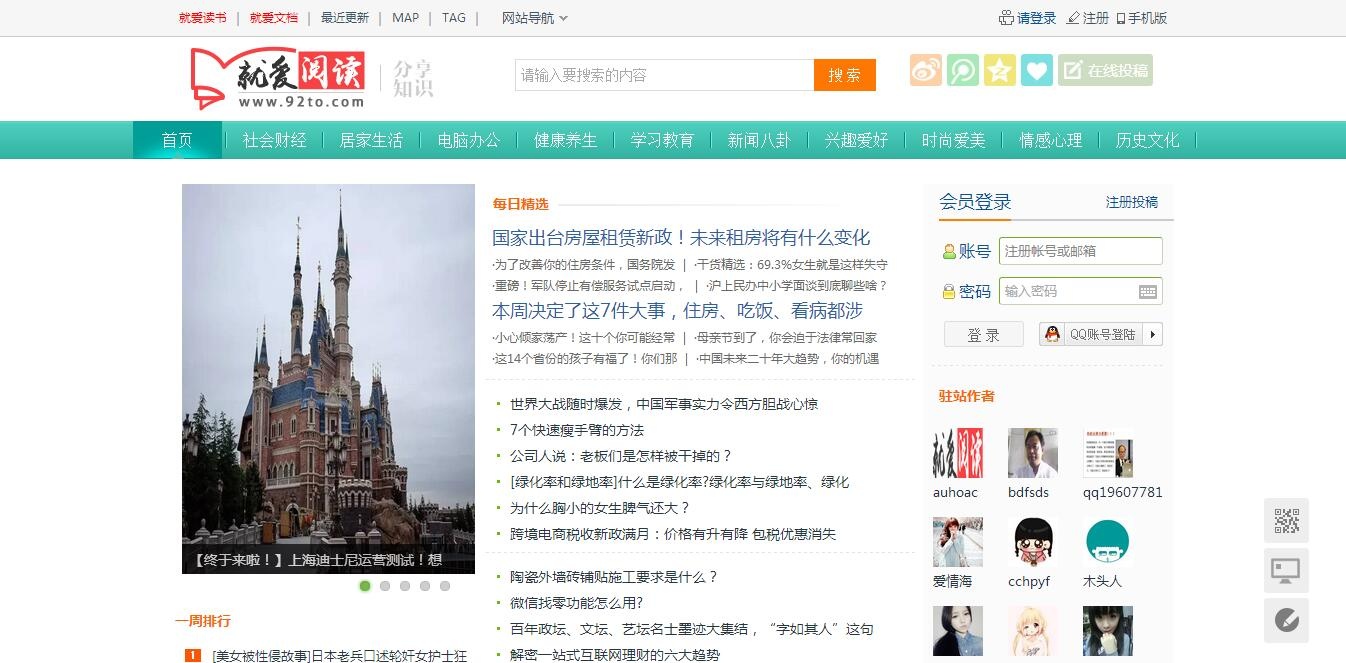Open the 兴趣爱好 navigation tab
The height and width of the screenshot is (663, 1346).
pos(856,140)
